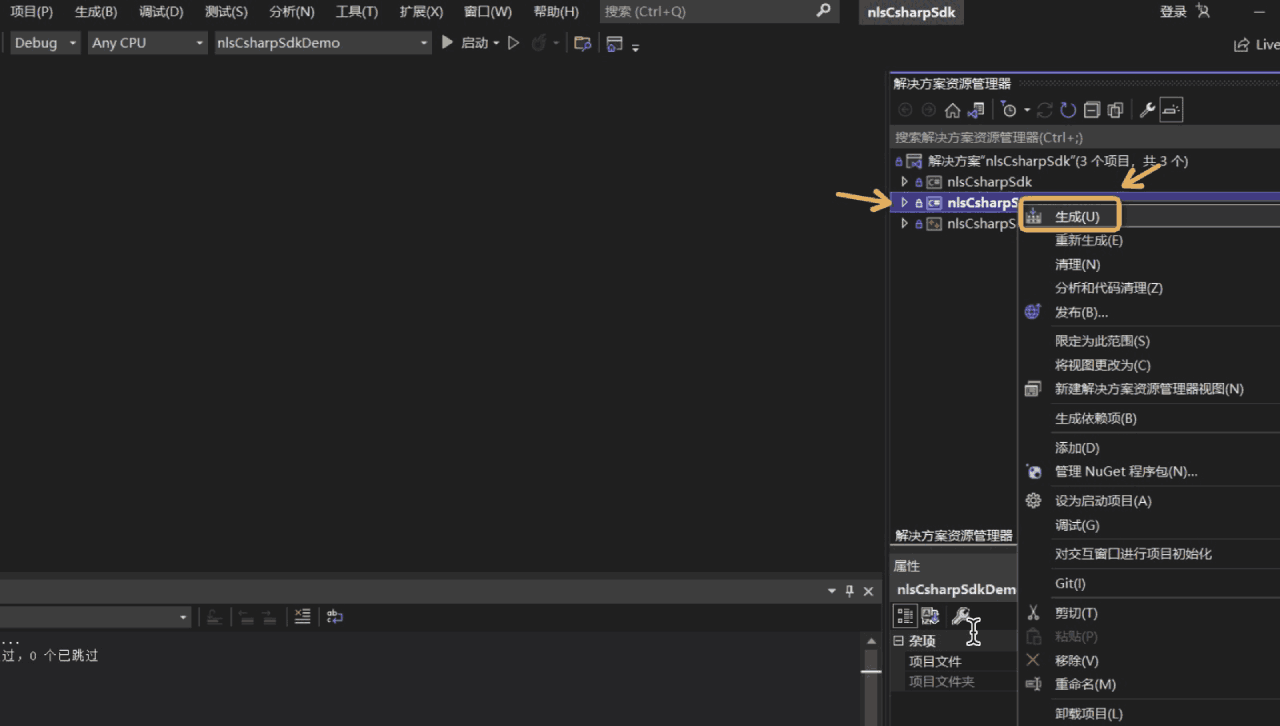The height and width of the screenshot is (726, 1280).
Task: Open 项目(P) menu
Action: 31,11
